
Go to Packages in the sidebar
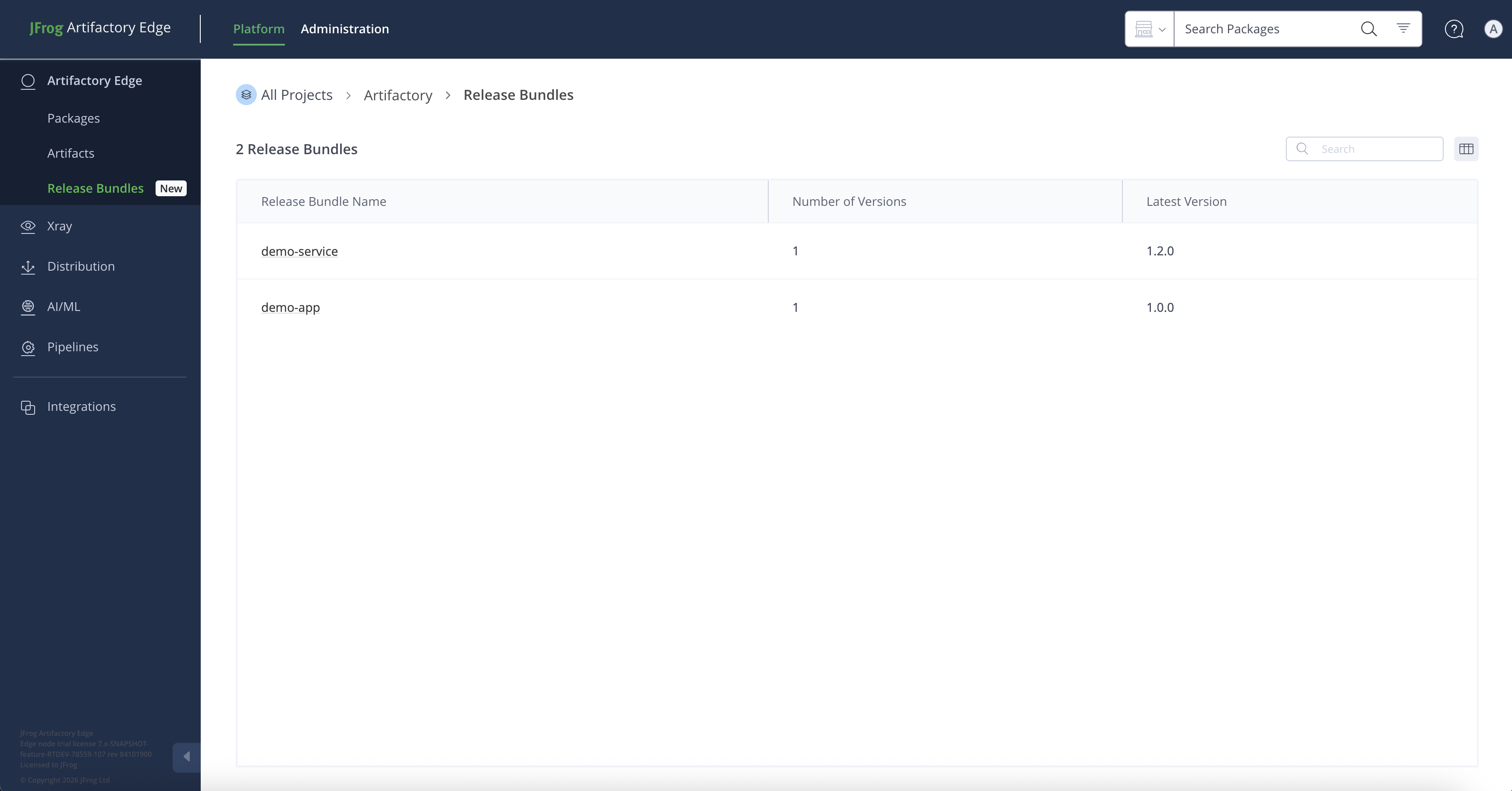coord(73,119)
